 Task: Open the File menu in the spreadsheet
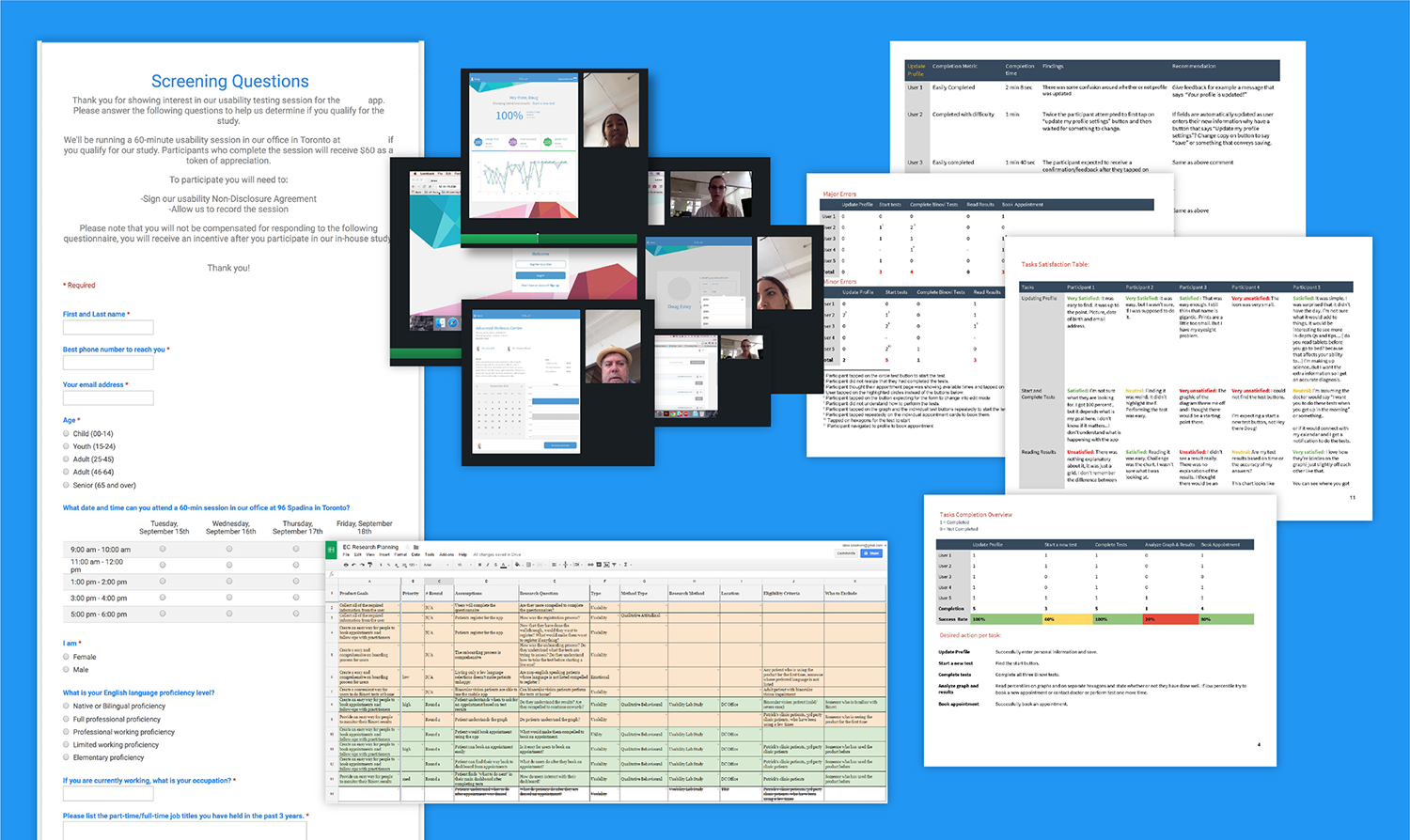tap(346, 554)
